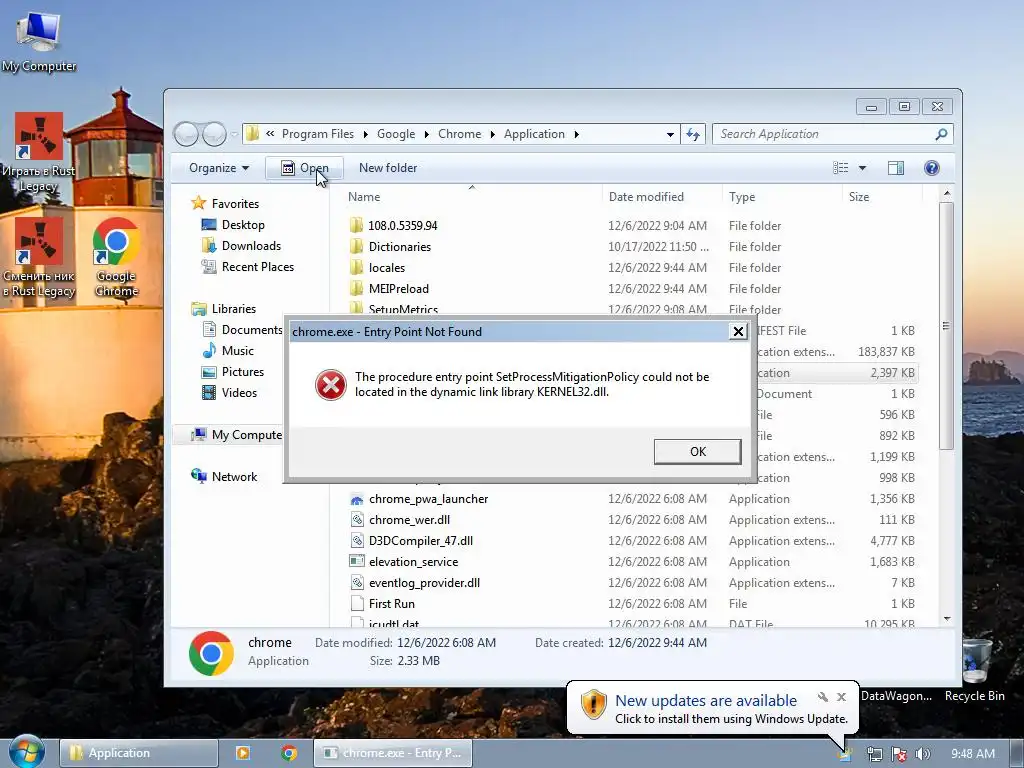Dismiss the updates notification balloon
Screen dimensions: 1024x768
click(841, 697)
